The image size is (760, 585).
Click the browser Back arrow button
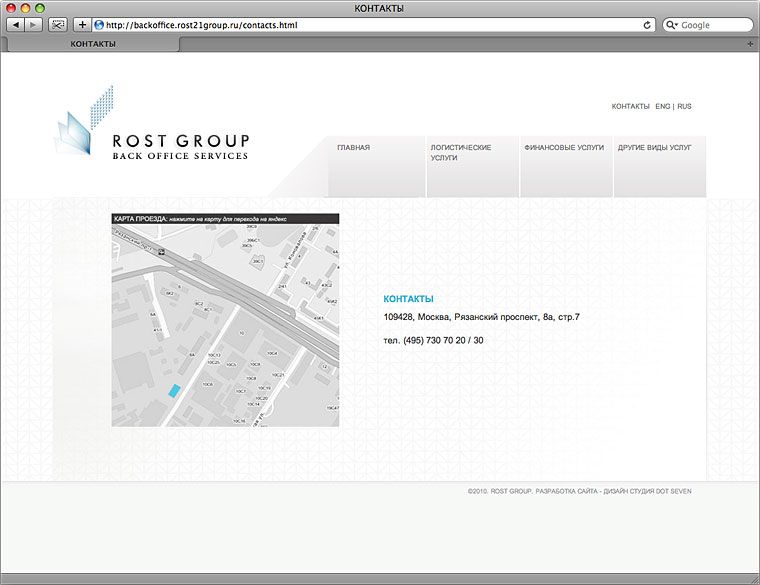tap(15, 25)
